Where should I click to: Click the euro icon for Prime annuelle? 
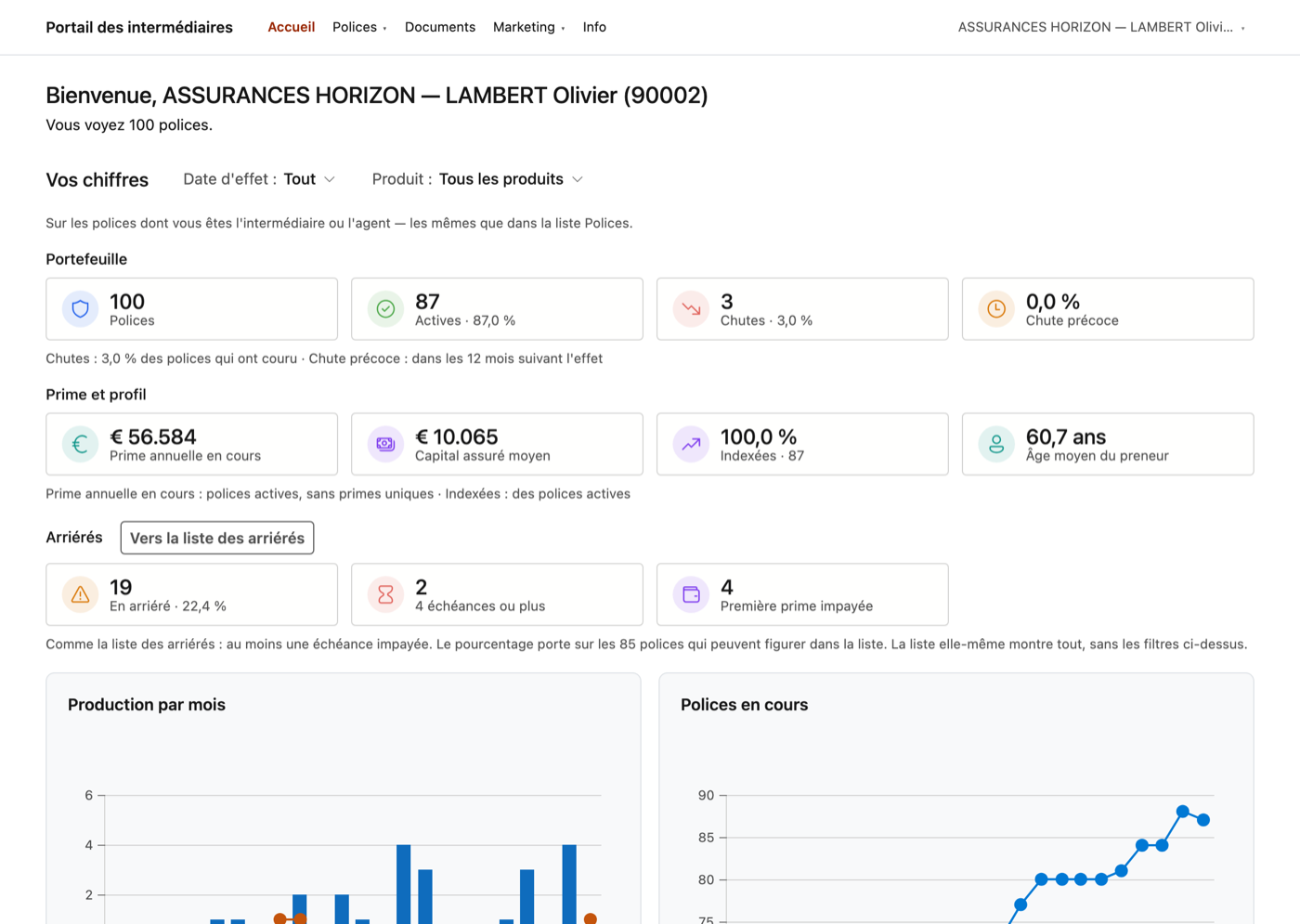[x=81, y=445]
